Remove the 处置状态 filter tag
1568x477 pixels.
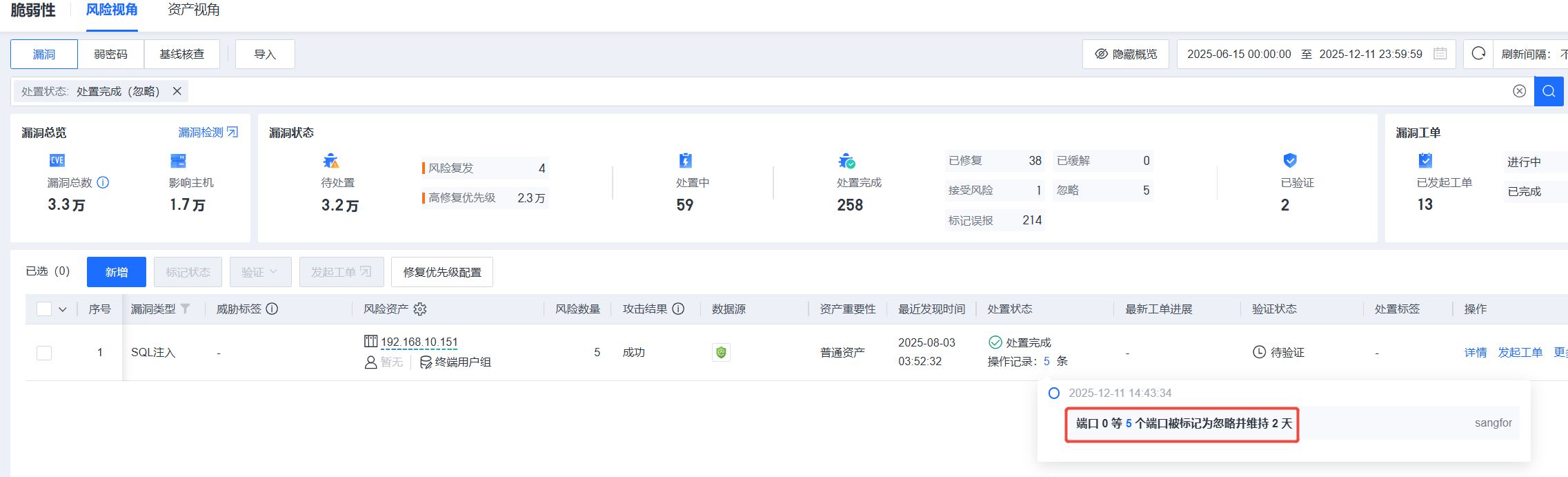tap(177, 91)
